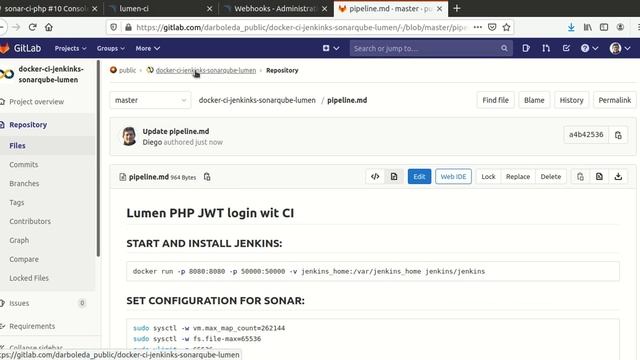The height and width of the screenshot is (360, 640).
Task: Click Blame button
Action: point(534,100)
